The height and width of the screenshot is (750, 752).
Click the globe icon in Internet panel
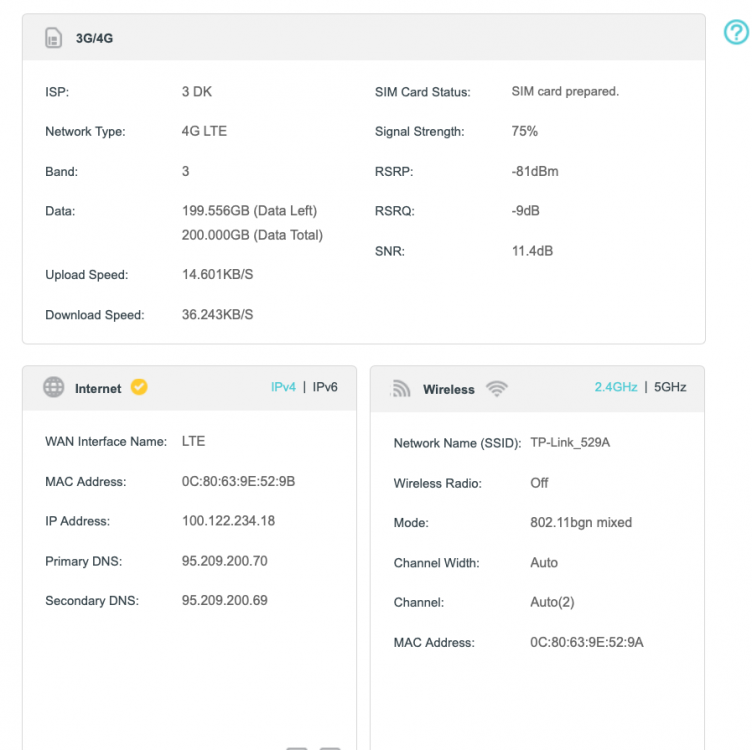54,388
